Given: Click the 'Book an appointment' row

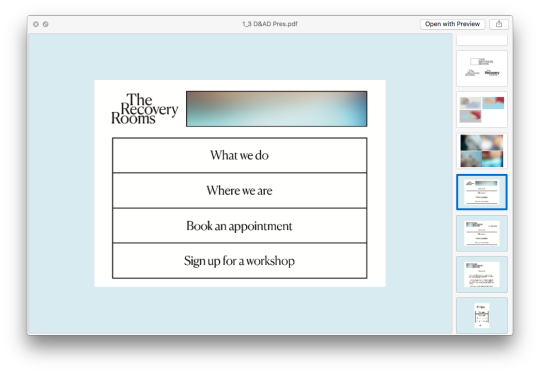Looking at the screenshot, I should tap(239, 226).
